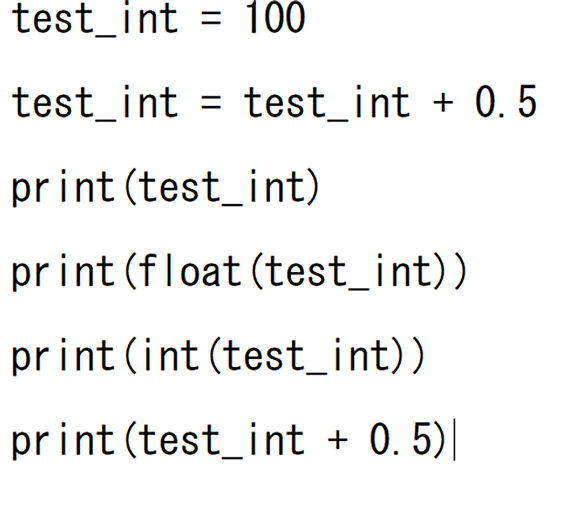The image size is (586, 512).
Task: Click test_int at start of first line
Action: click(x=95, y=19)
